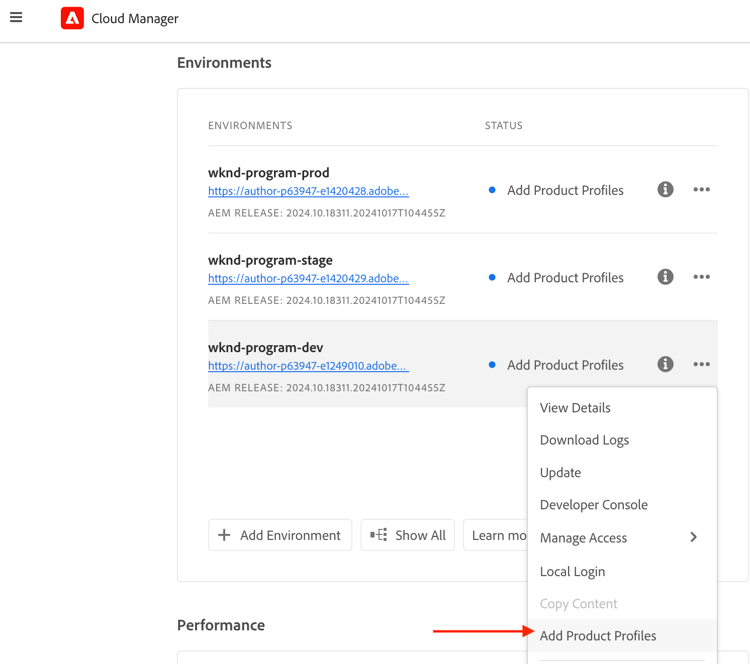Open the wknd-program-dev author URL
Viewport: 750px width, 664px height.
308,366
